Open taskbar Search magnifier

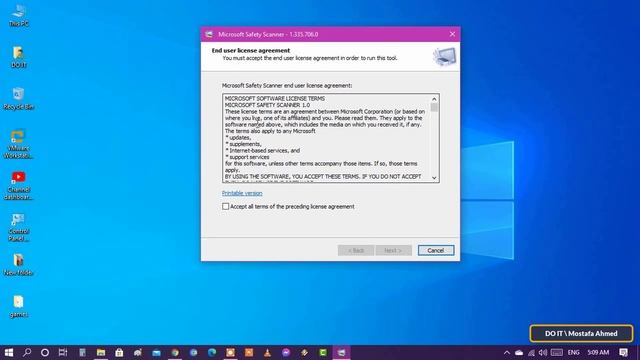coord(27,353)
